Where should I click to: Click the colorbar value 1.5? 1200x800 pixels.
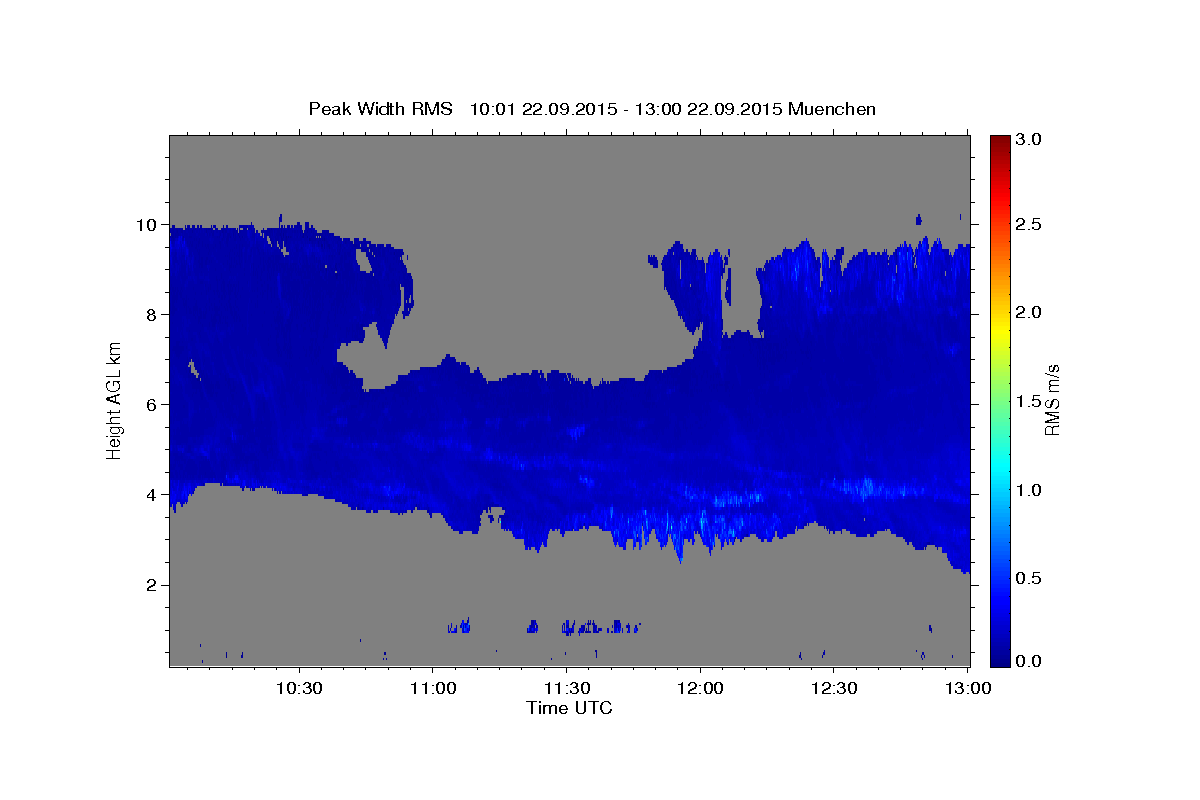(1030, 401)
